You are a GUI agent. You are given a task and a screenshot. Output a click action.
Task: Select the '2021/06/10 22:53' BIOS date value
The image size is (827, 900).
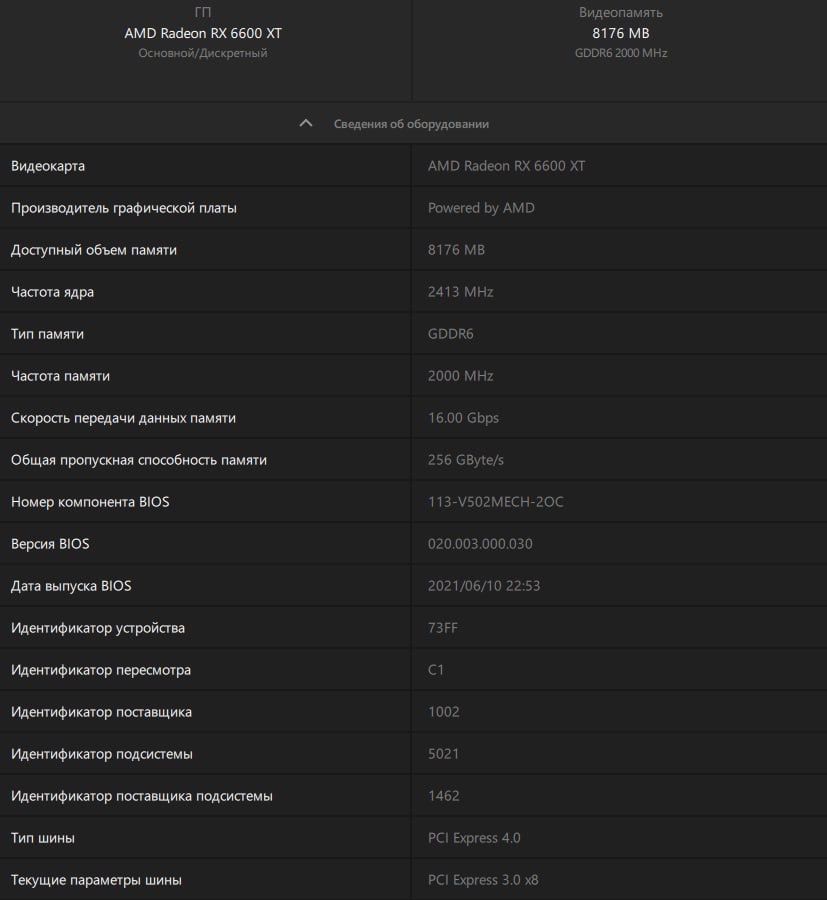[x=484, y=586]
